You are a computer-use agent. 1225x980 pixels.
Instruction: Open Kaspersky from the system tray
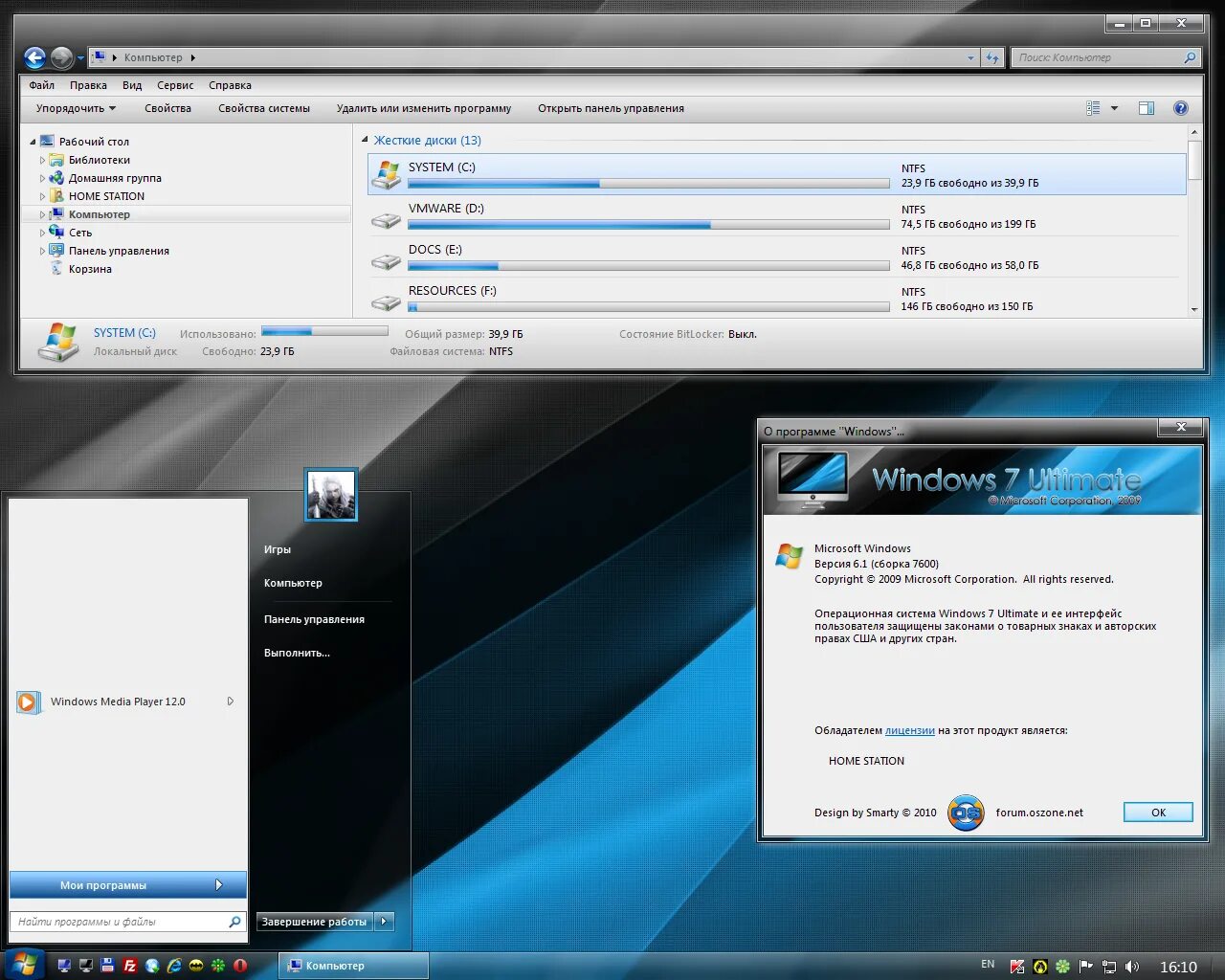point(1018,966)
